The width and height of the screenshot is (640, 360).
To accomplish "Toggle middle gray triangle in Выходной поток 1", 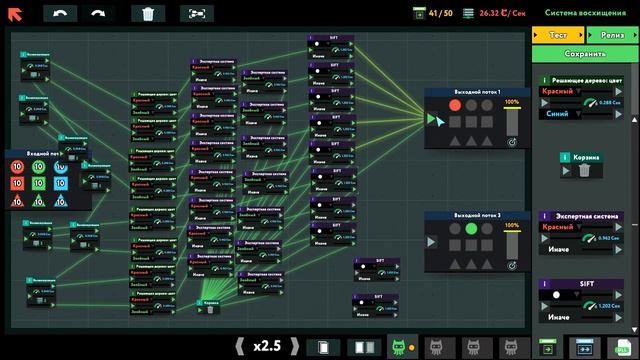I will (471, 141).
